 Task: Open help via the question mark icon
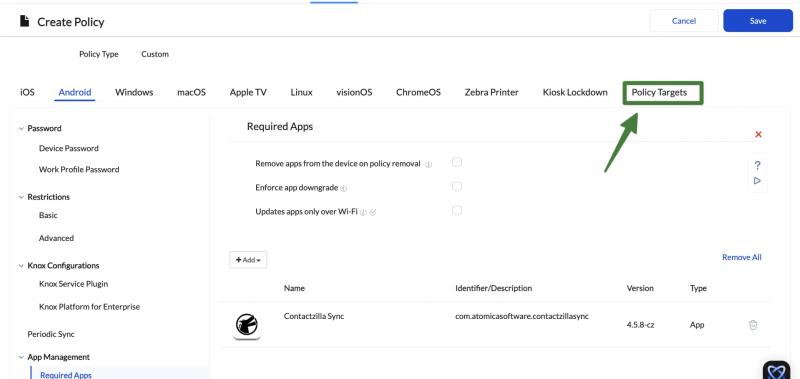(757, 165)
